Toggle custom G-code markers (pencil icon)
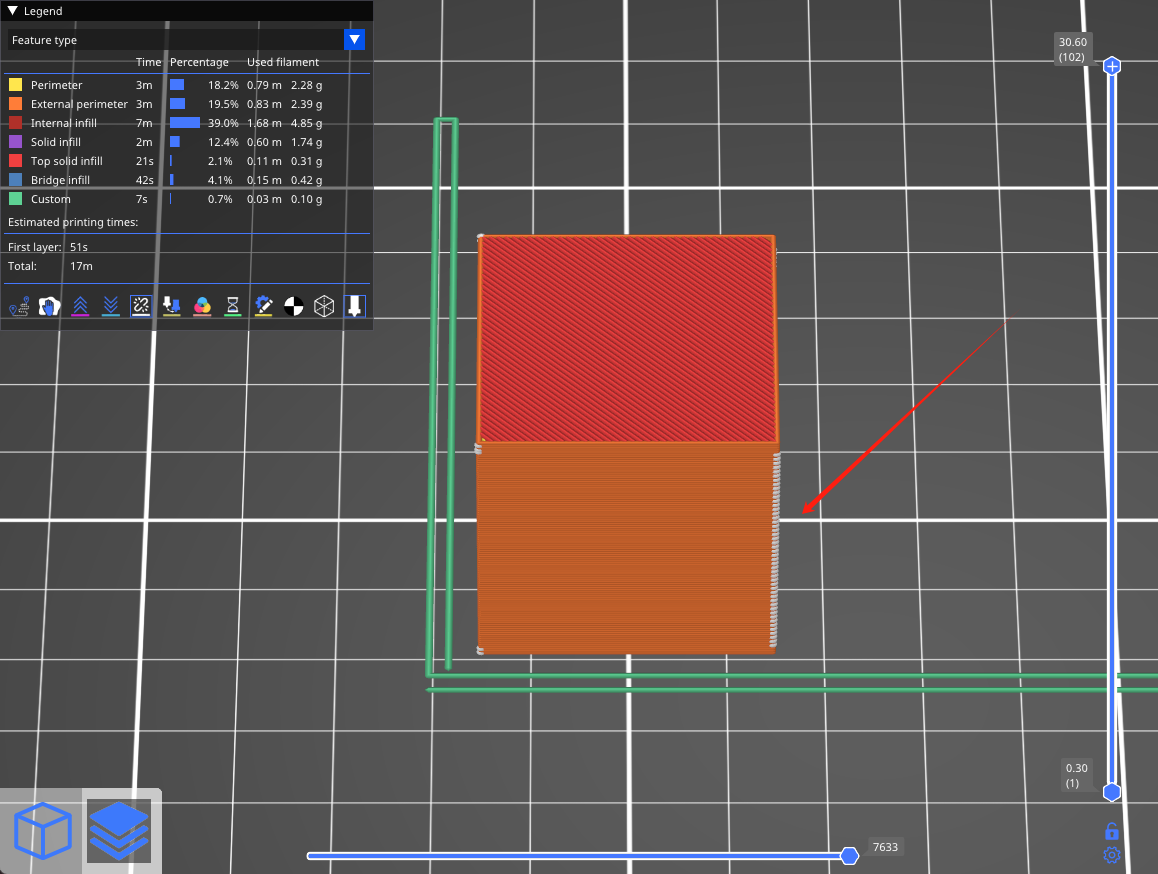This screenshot has height=874, width=1158. tap(263, 306)
